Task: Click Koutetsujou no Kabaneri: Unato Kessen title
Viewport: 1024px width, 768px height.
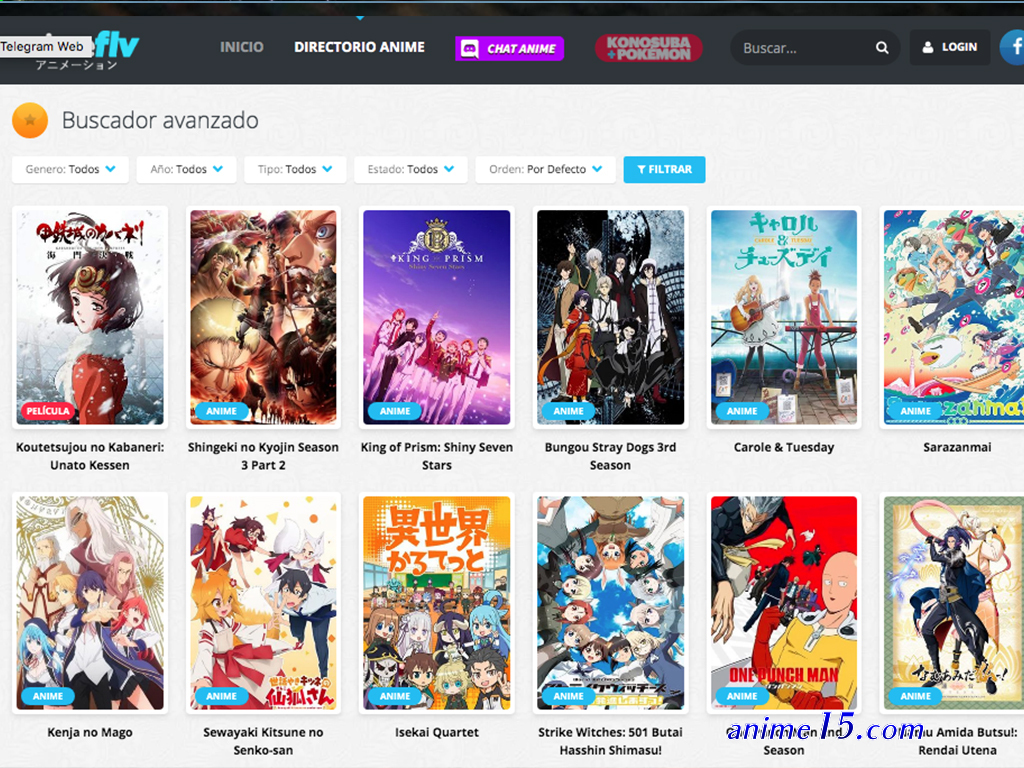Action: tap(90, 456)
